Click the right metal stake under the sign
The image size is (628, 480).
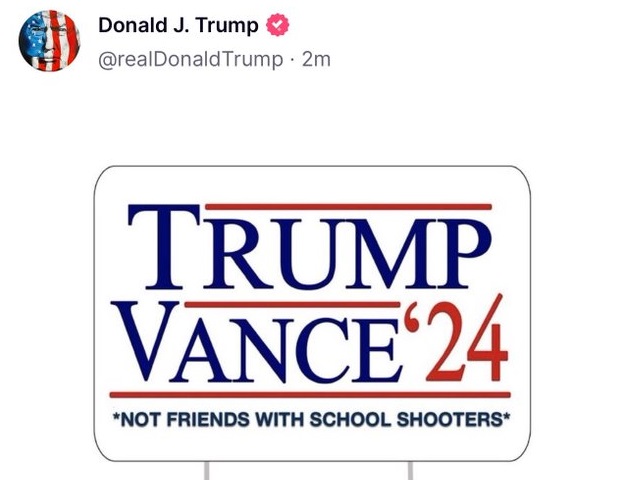(x=410, y=470)
